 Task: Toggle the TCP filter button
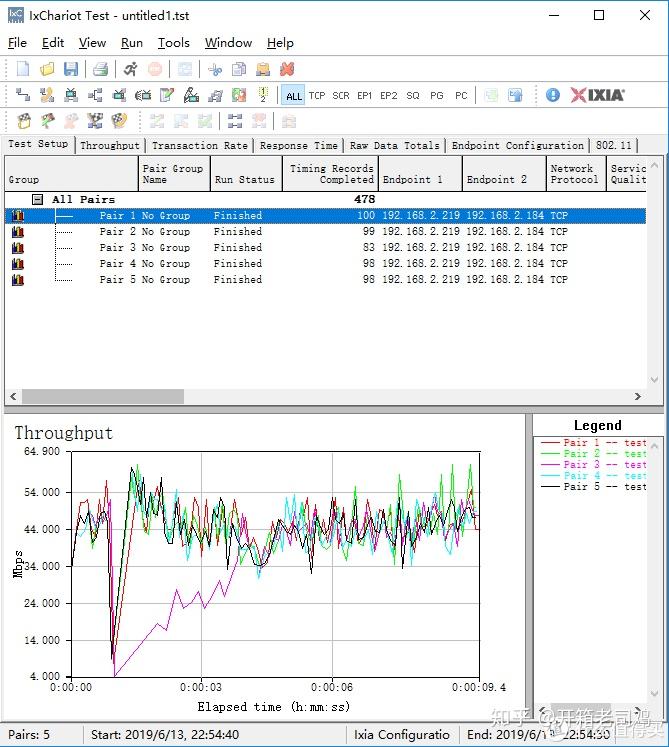[317, 96]
